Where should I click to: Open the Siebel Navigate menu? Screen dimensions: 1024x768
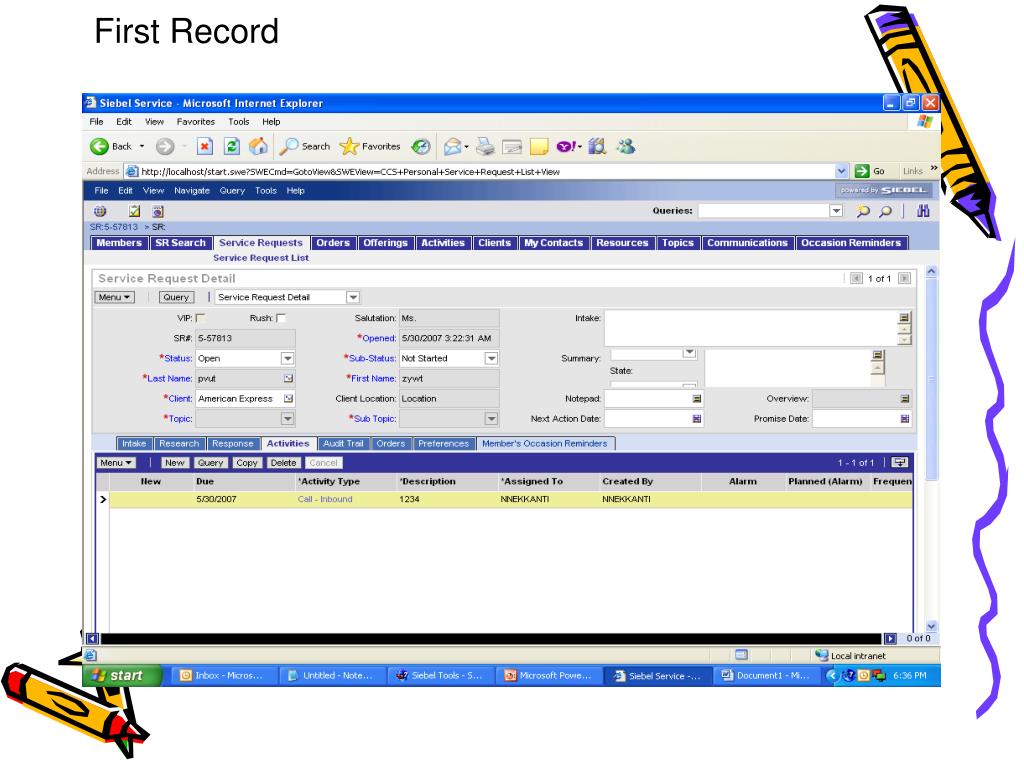(191, 191)
